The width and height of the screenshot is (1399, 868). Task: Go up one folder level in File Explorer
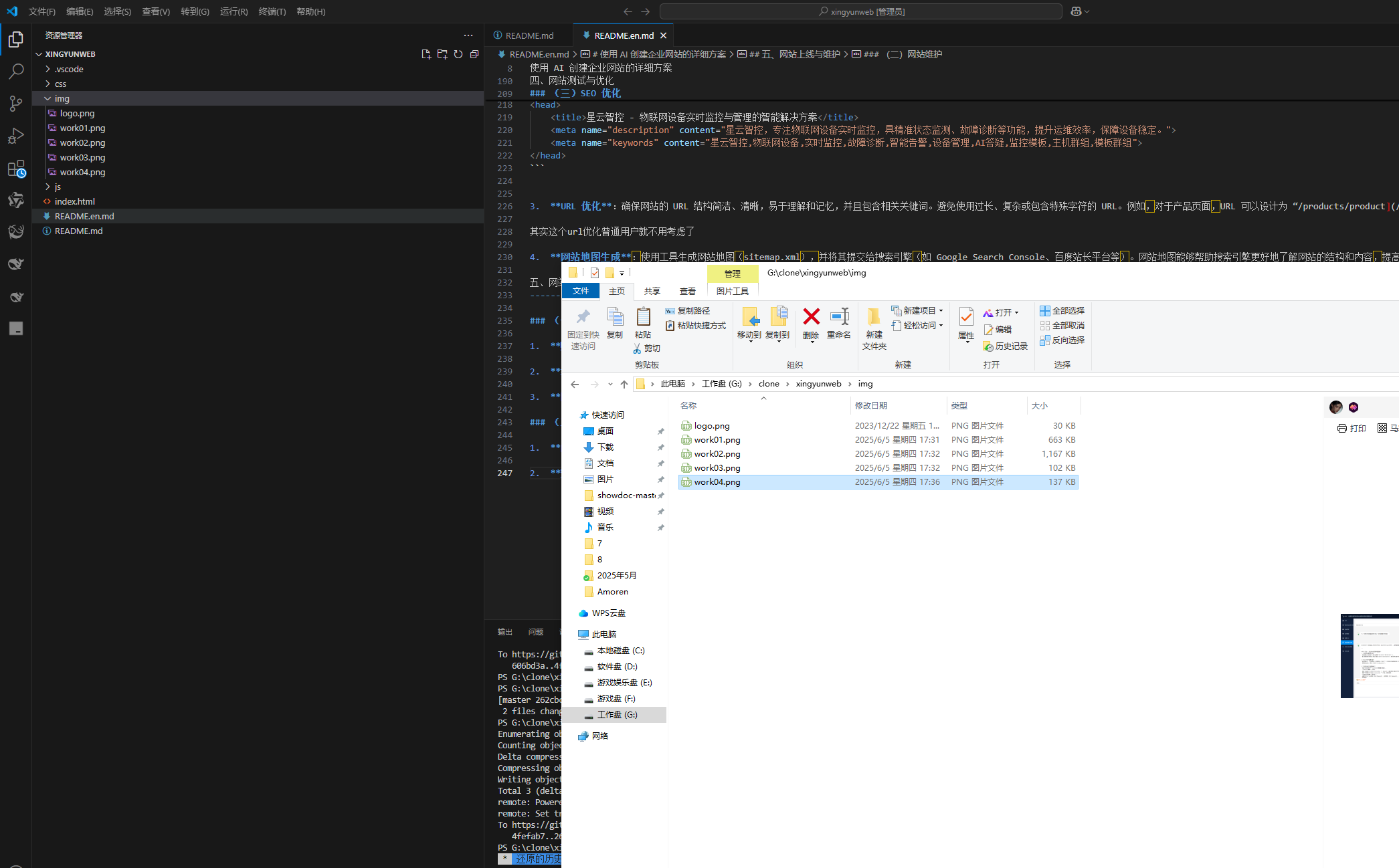click(x=624, y=384)
